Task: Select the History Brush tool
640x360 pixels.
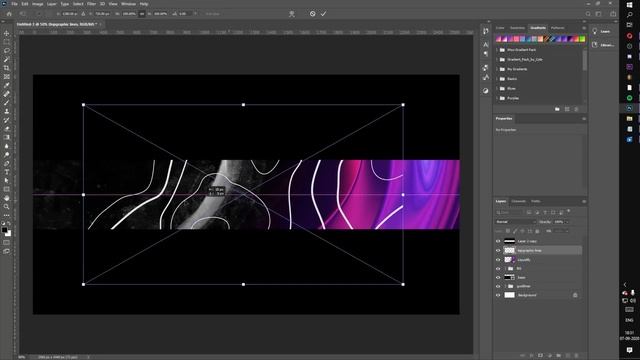Action: click(7, 120)
